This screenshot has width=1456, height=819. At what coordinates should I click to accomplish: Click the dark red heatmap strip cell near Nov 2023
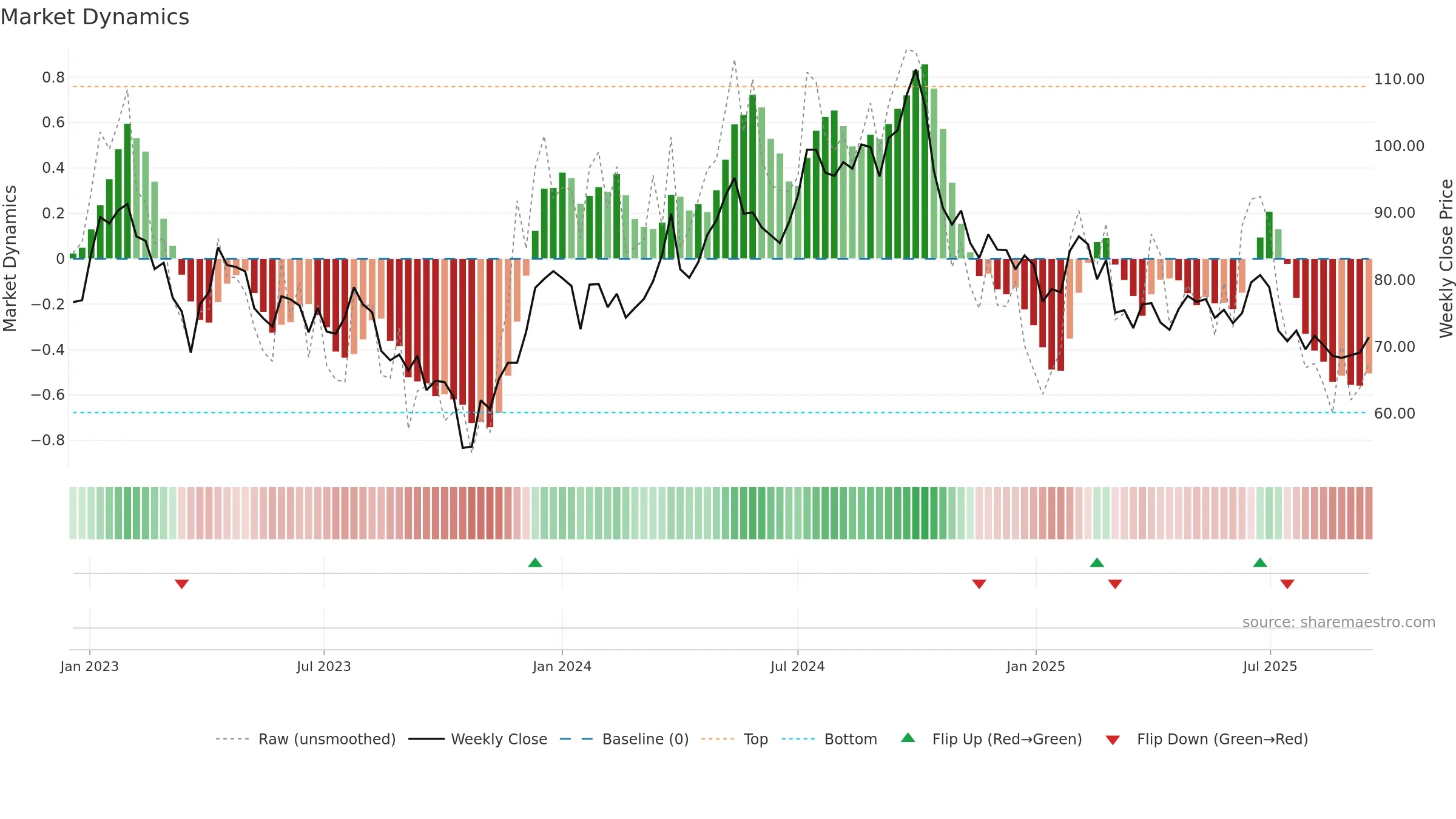click(x=490, y=513)
